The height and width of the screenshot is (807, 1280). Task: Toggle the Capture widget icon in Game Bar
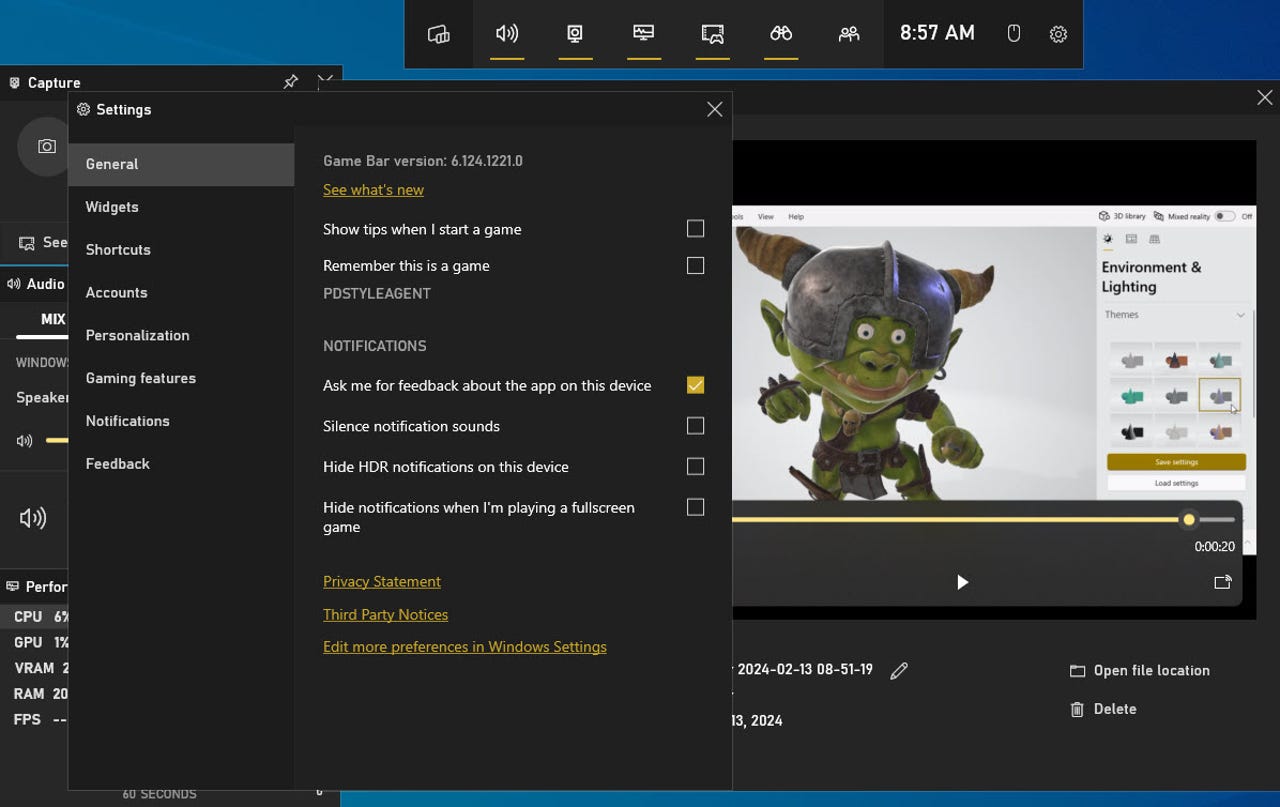[575, 34]
